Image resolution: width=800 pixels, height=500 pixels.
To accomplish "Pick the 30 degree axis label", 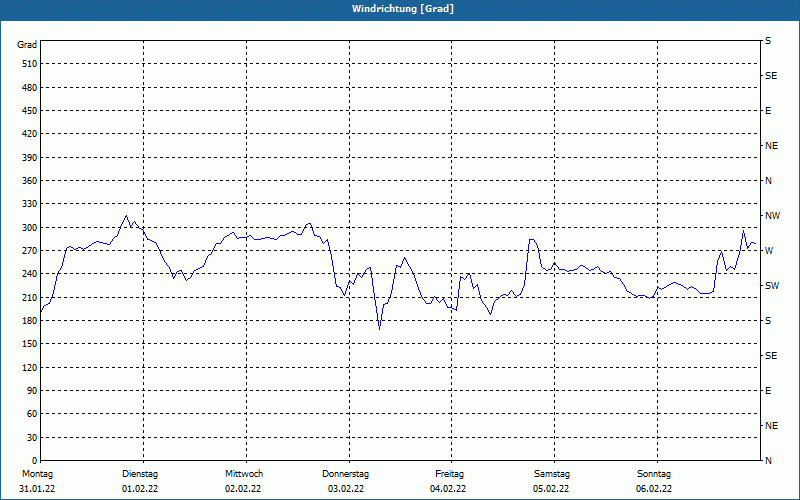I will pyautogui.click(x=32, y=438).
